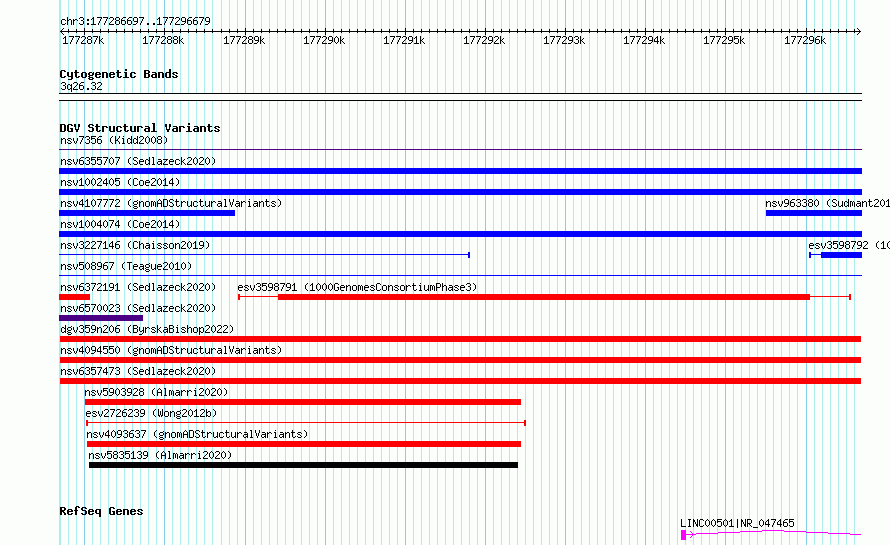Open the esv3598791 (1000GenomesConsortiumPhase3) label

point(357,287)
